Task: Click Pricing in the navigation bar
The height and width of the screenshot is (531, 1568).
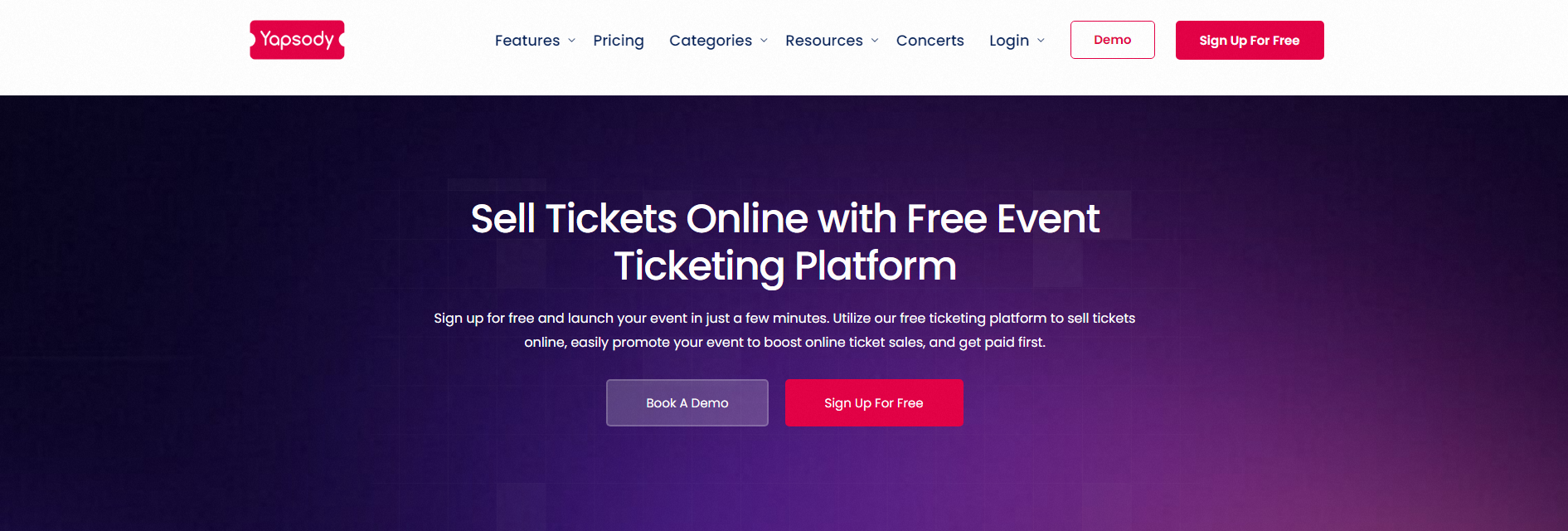Action: pyautogui.click(x=618, y=40)
